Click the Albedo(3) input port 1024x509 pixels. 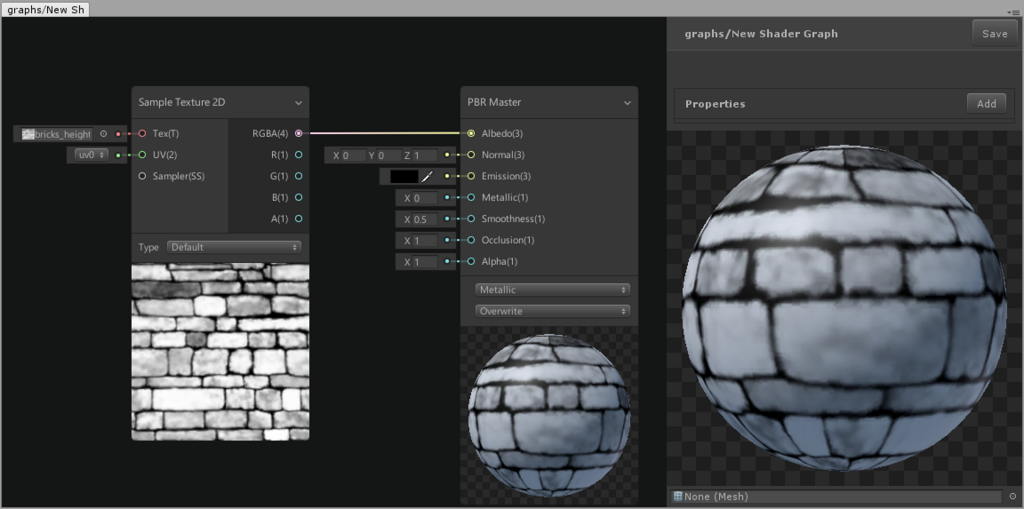(471, 134)
